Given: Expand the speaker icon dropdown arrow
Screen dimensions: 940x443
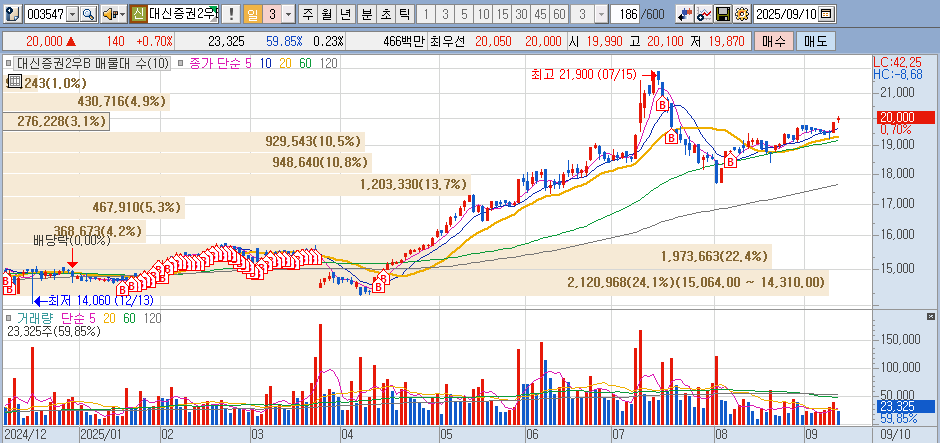Looking at the screenshot, I should point(122,13).
